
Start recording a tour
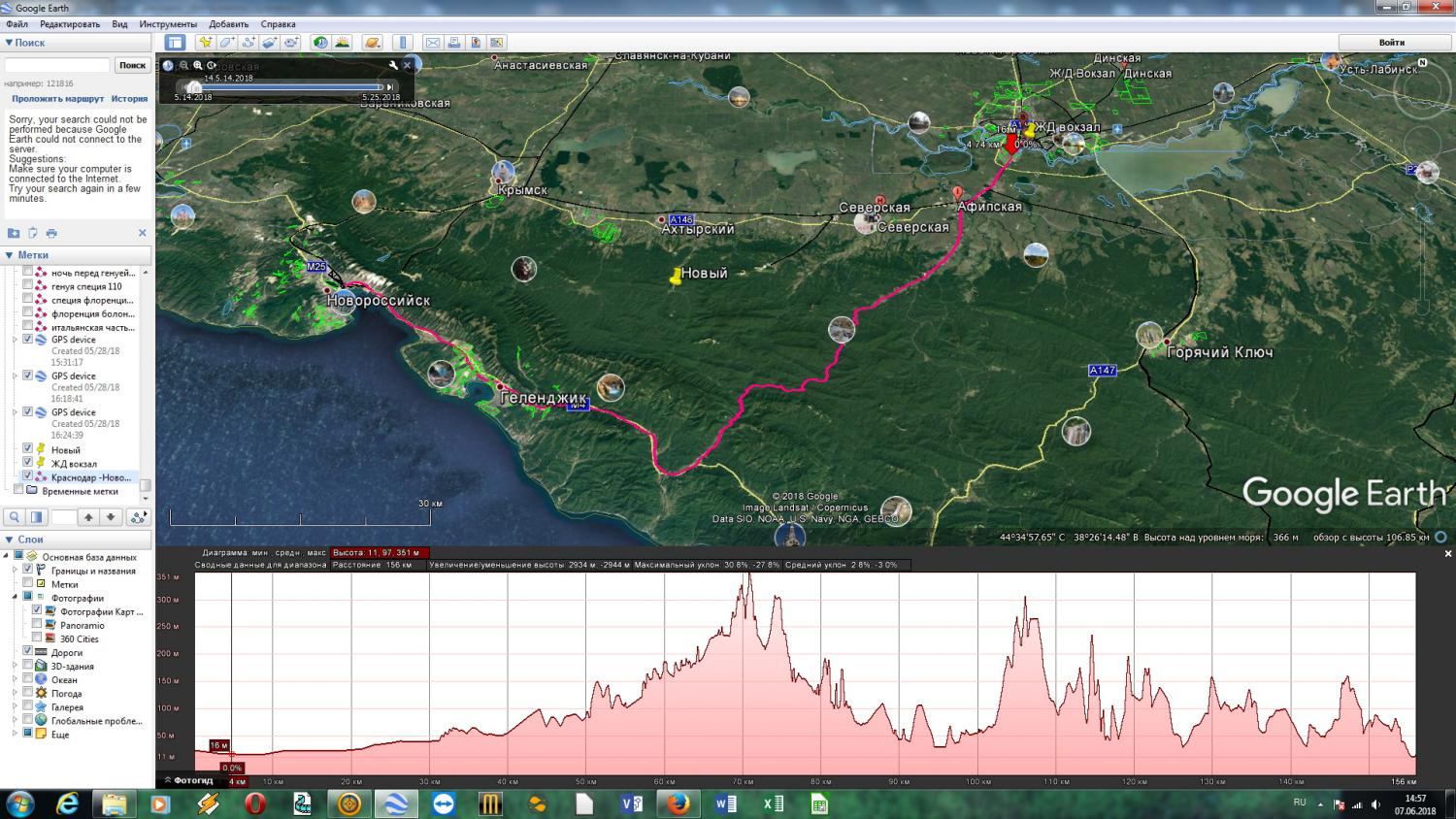(x=290, y=43)
